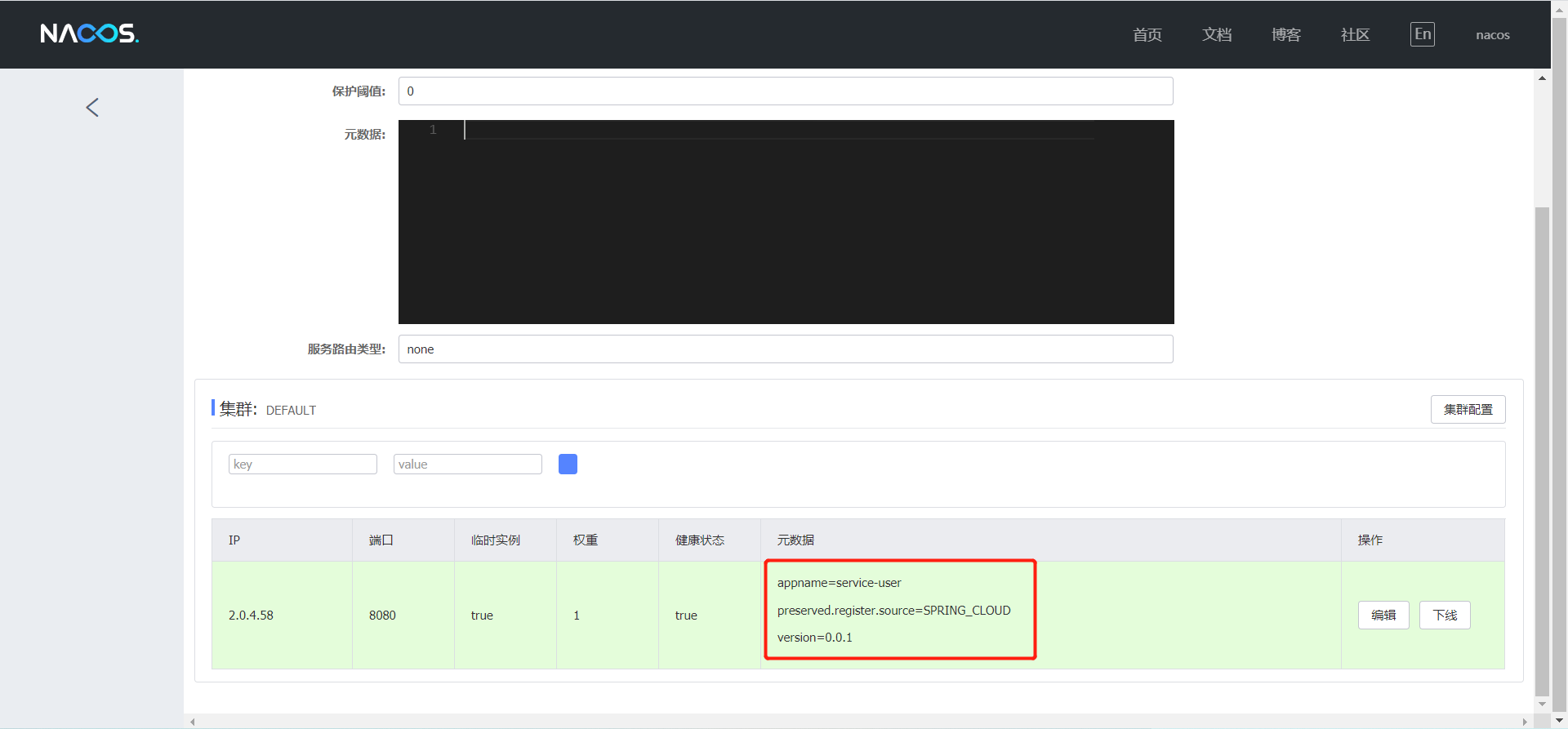This screenshot has width=1568, height=729.
Task: Focus the 服务路由类型 field showing none
Action: pos(786,349)
